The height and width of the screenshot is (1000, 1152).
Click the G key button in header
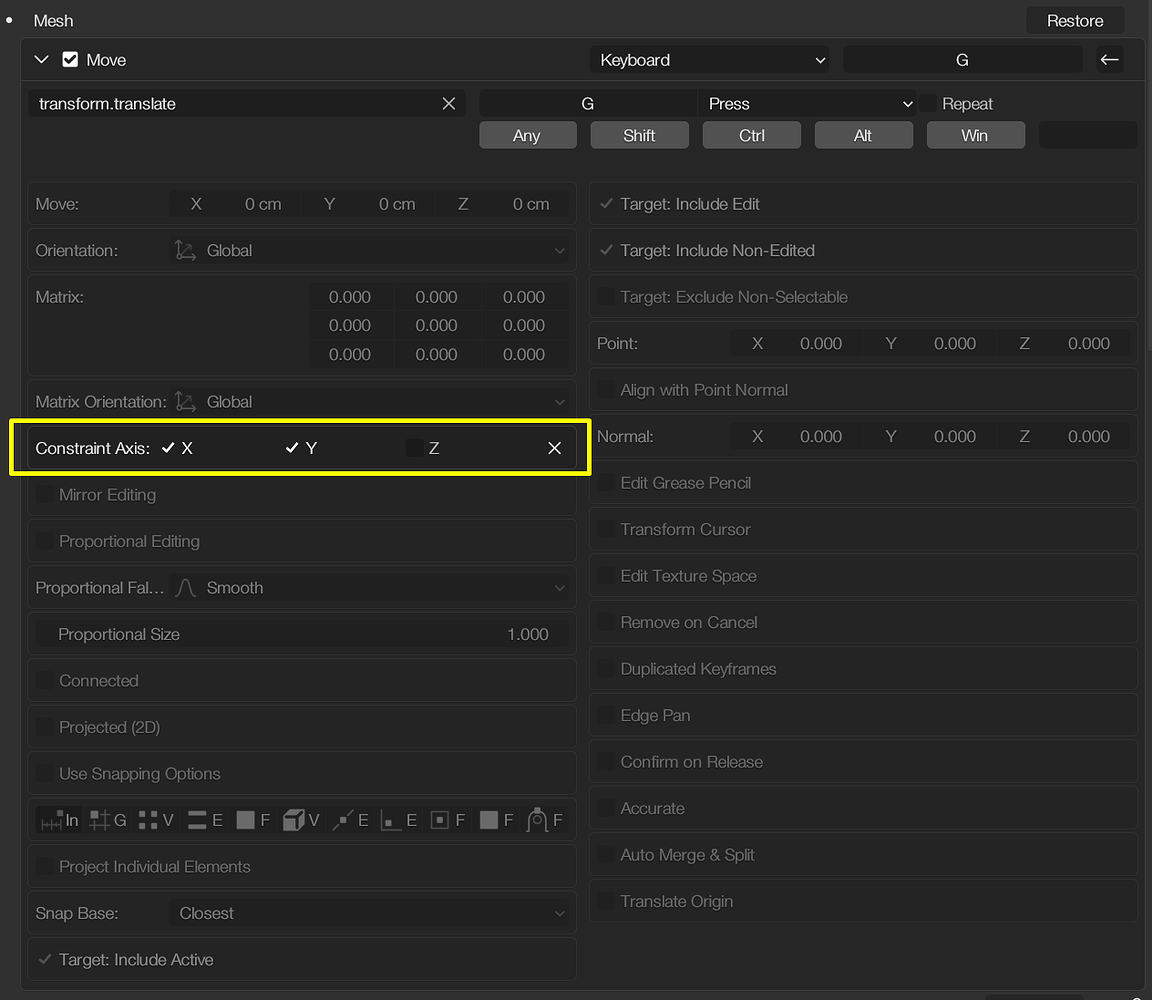click(962, 60)
